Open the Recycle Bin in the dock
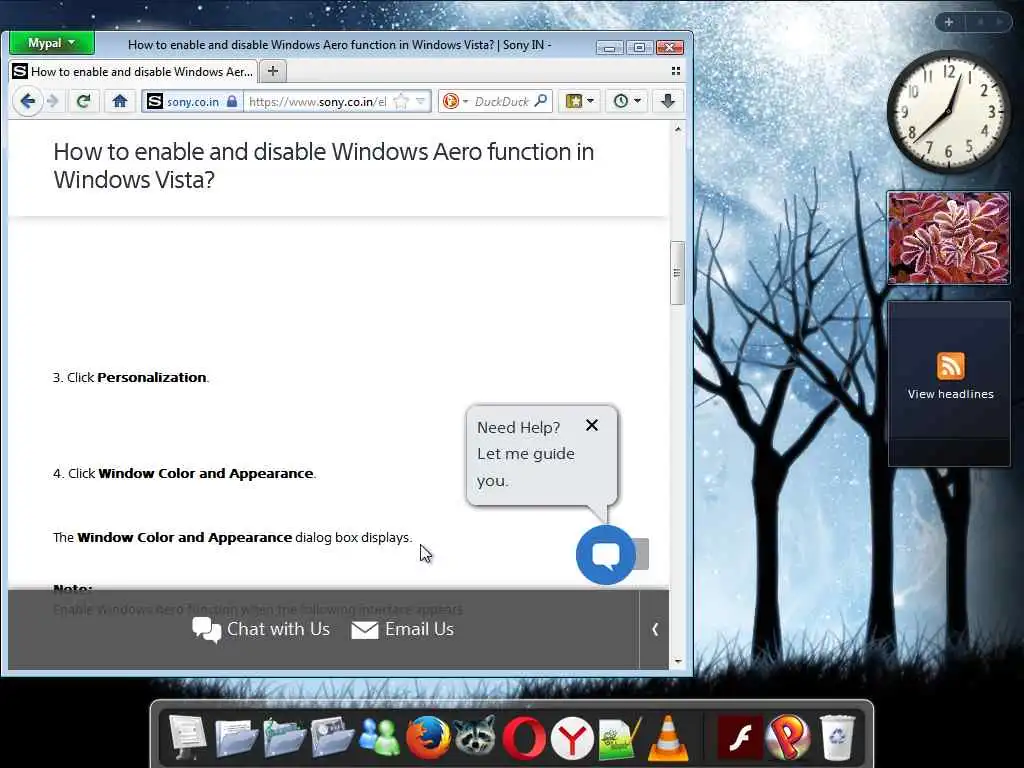The width and height of the screenshot is (1024, 768). point(837,738)
